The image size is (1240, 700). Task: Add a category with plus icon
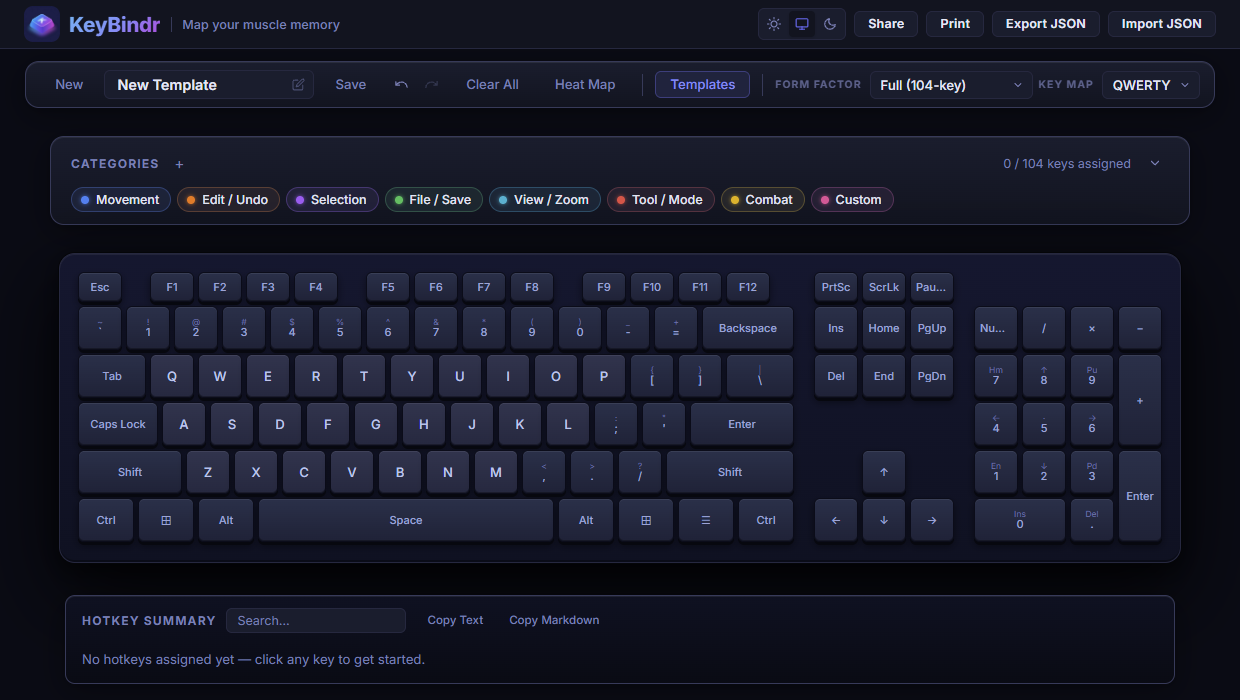[x=180, y=164]
